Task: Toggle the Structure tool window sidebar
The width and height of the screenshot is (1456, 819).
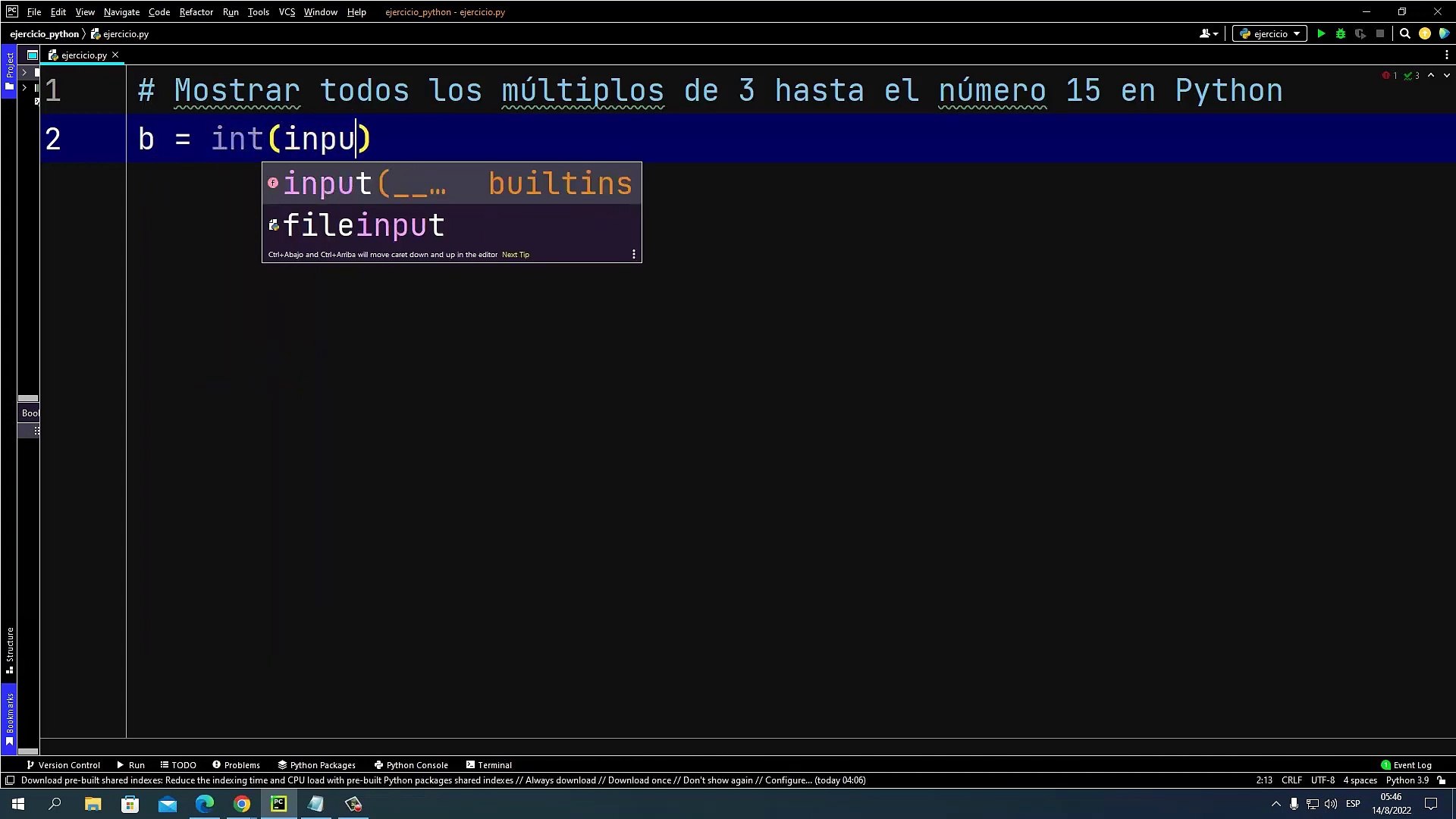Action: coord(9,650)
